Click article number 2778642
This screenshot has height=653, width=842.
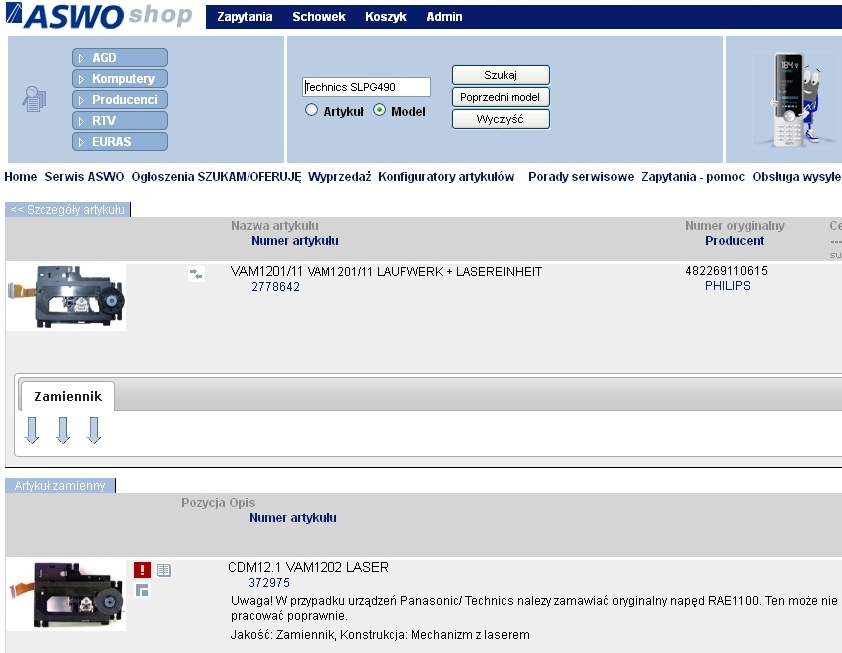pos(275,287)
